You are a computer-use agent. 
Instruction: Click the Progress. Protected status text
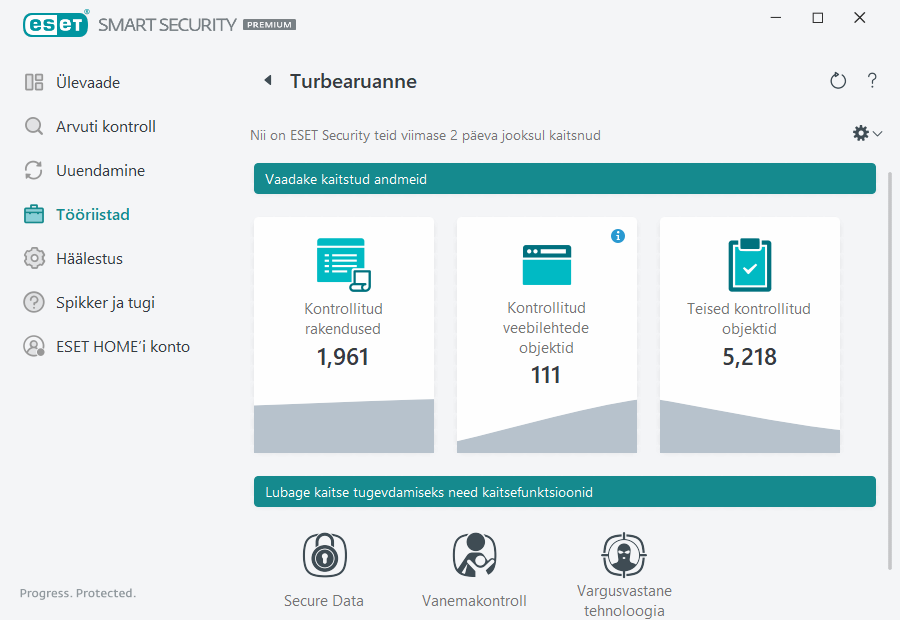pos(77,592)
